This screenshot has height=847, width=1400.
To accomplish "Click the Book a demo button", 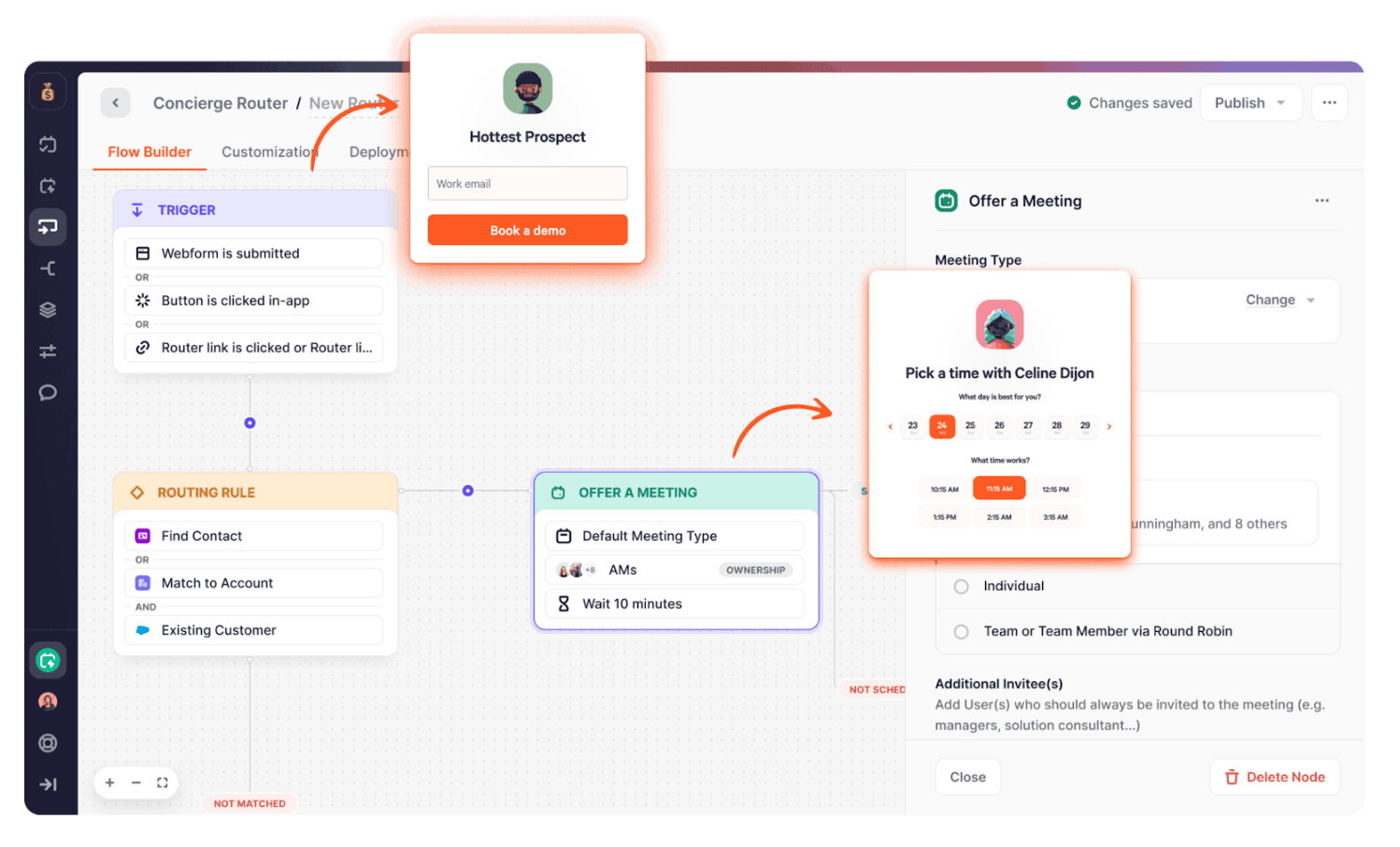I will [527, 229].
